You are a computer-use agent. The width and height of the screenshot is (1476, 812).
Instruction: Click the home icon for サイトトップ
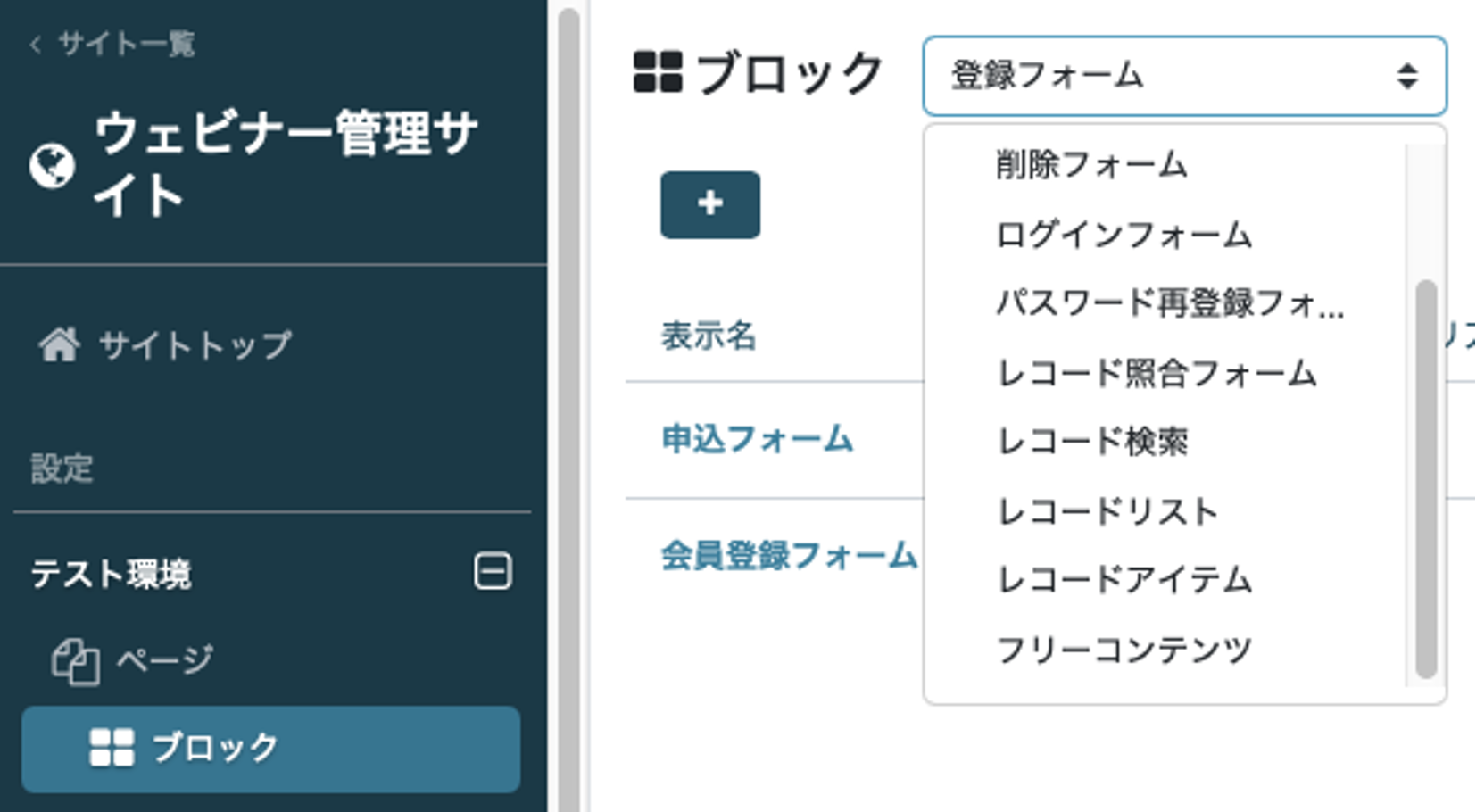pos(59,344)
